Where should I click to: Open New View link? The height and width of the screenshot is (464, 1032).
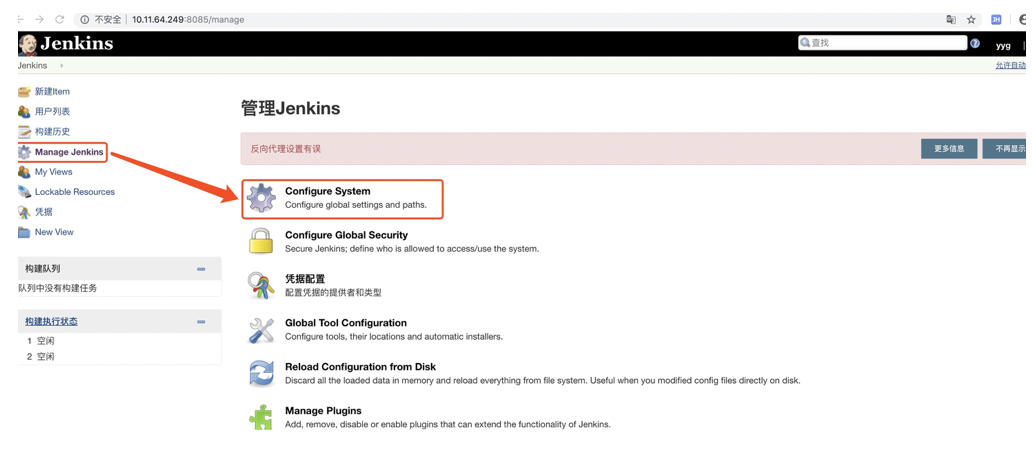tap(54, 232)
